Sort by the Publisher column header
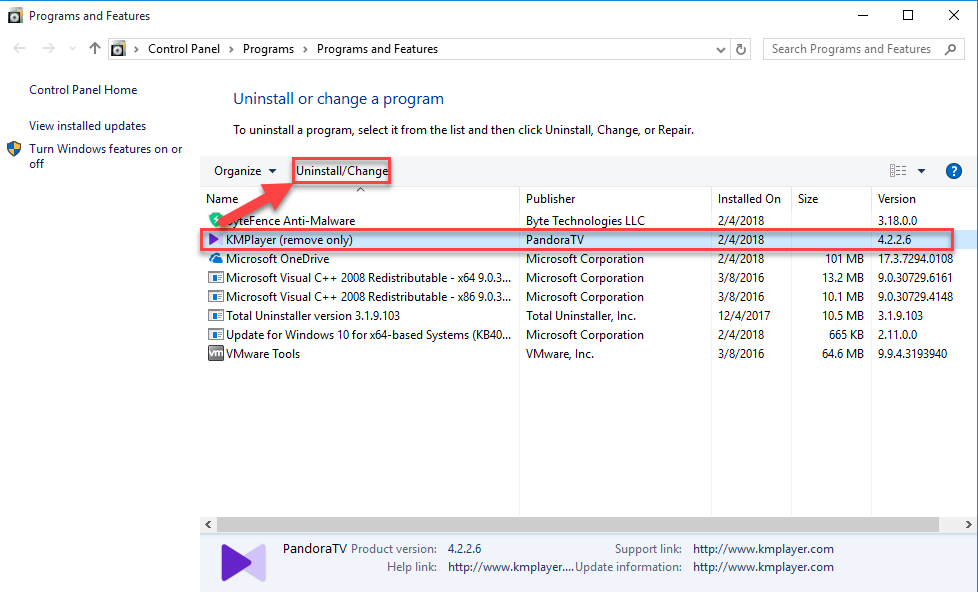978x592 pixels. [x=550, y=199]
